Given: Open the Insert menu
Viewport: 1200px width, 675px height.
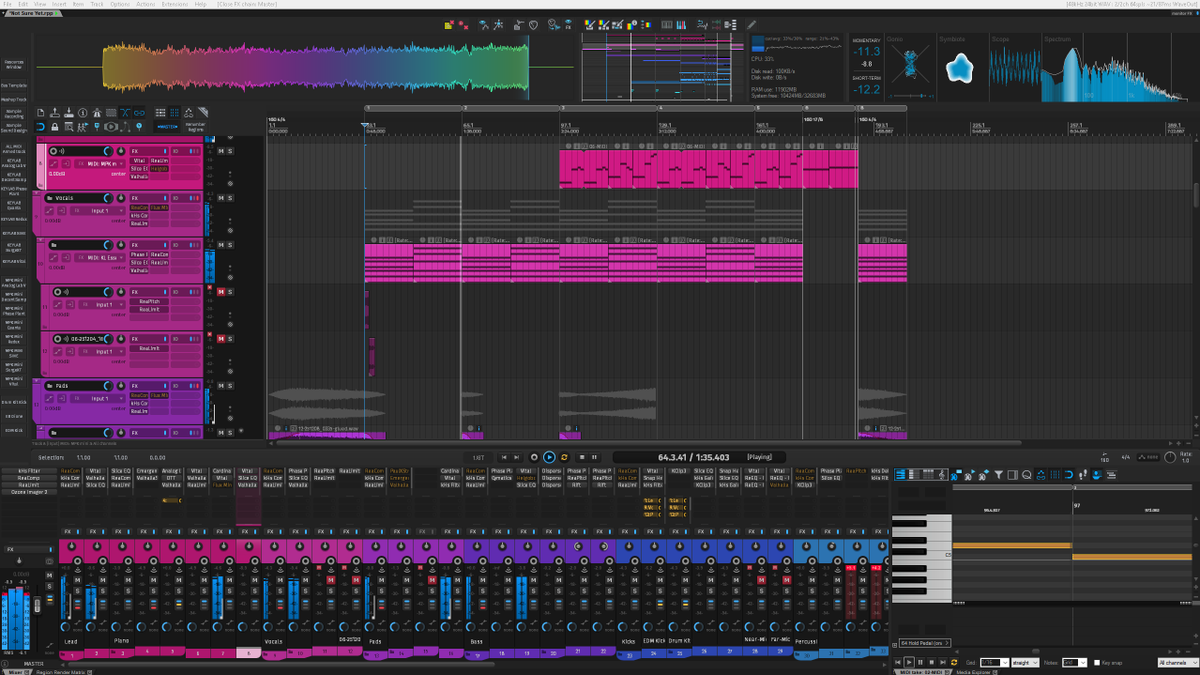Looking at the screenshot, I should point(59,4).
